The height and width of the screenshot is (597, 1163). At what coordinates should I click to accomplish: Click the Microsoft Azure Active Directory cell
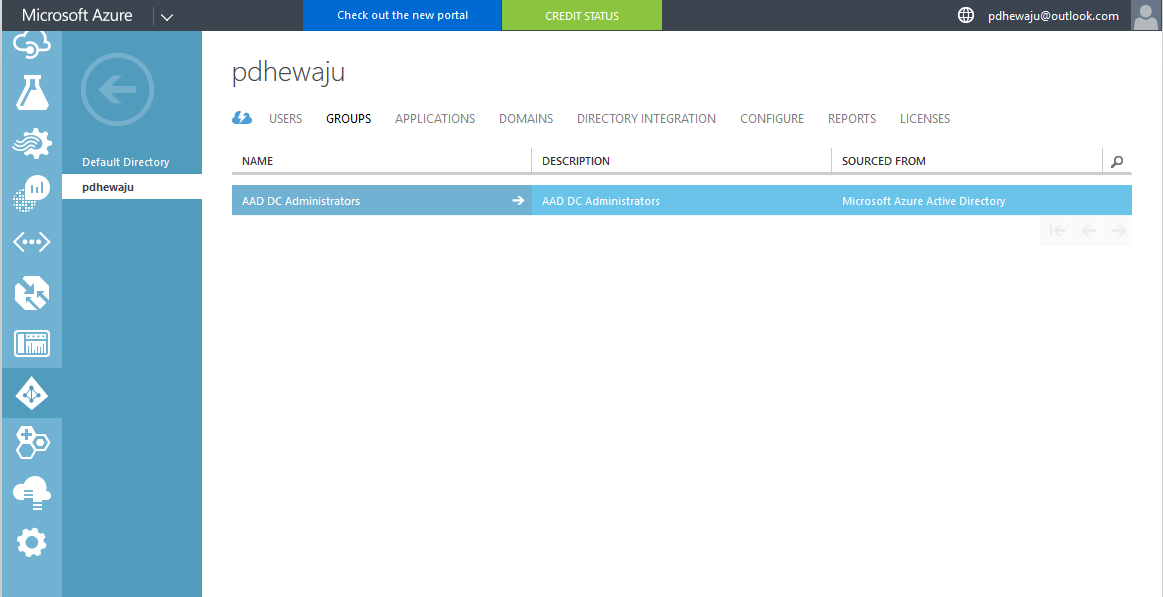pyautogui.click(x=923, y=201)
